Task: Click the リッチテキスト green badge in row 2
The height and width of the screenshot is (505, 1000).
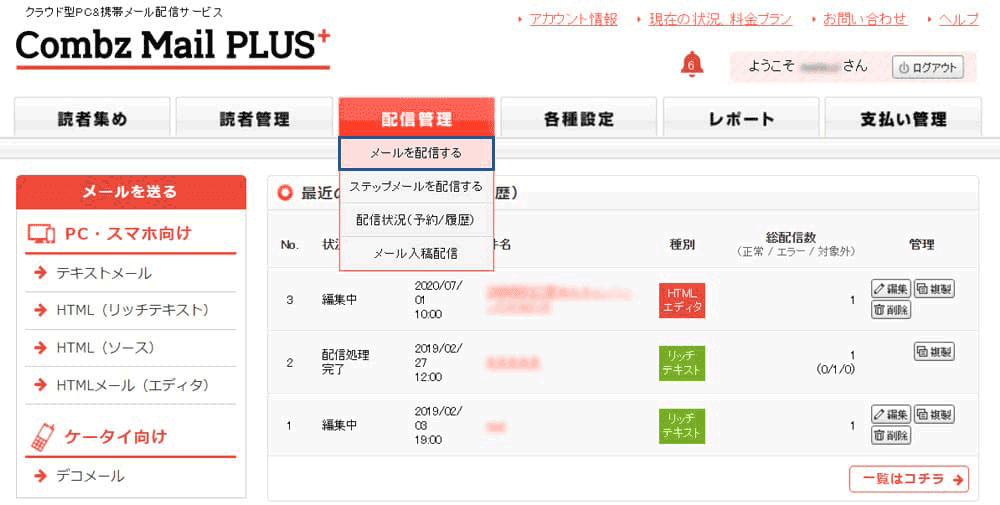Action: (x=682, y=363)
